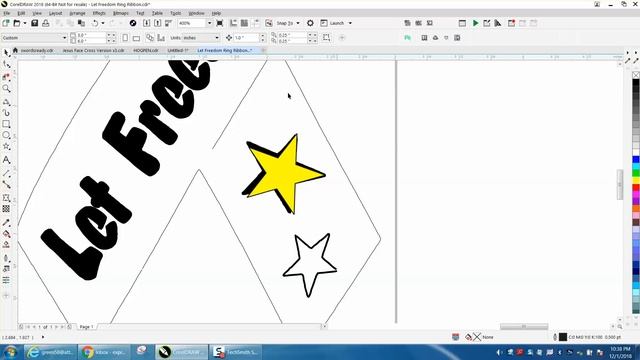Open the Tools menu
This screenshot has width=640, height=360.
click(176, 13)
